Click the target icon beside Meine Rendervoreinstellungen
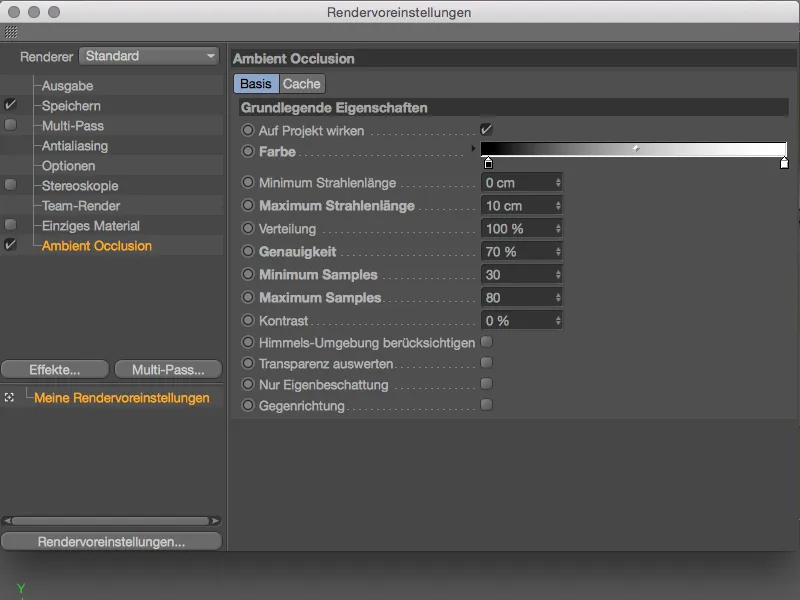800x600 pixels. (9, 397)
